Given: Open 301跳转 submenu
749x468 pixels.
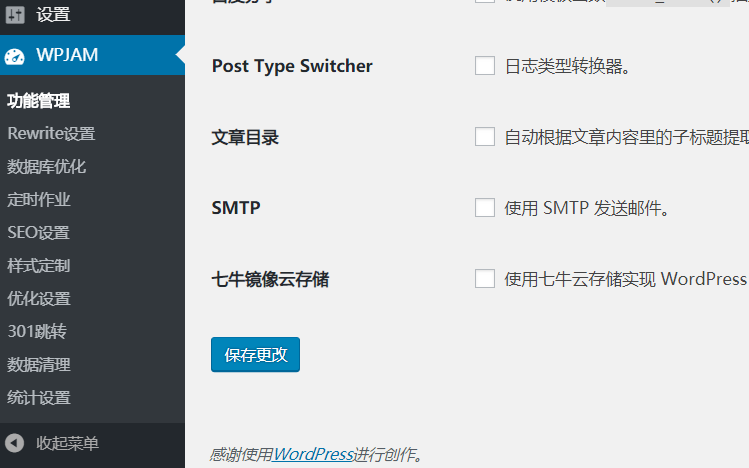Looking at the screenshot, I should tap(37, 331).
